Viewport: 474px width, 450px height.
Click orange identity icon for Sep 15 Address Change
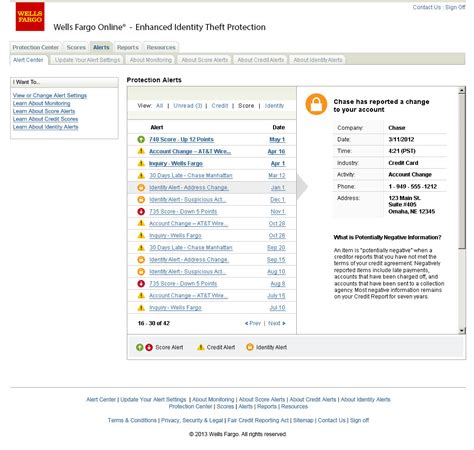coord(141,259)
